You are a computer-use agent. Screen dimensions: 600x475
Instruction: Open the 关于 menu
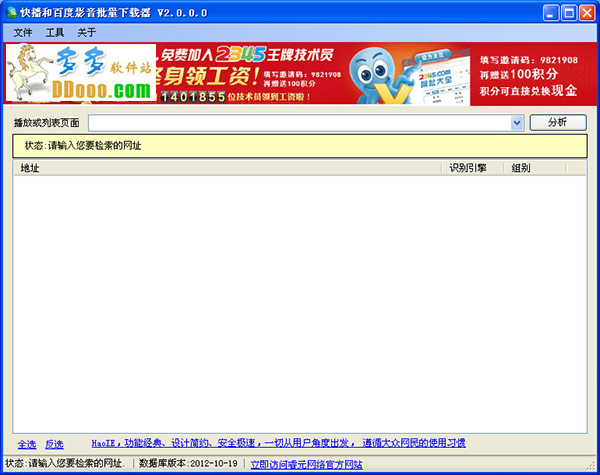point(86,33)
